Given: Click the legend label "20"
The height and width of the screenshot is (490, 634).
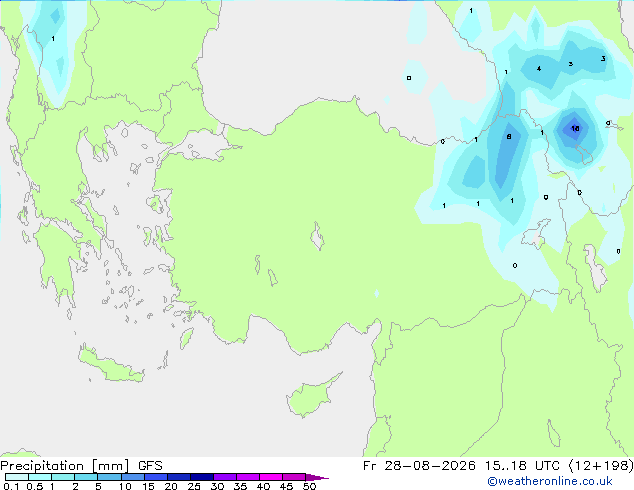Looking at the screenshot, I should (171, 486).
